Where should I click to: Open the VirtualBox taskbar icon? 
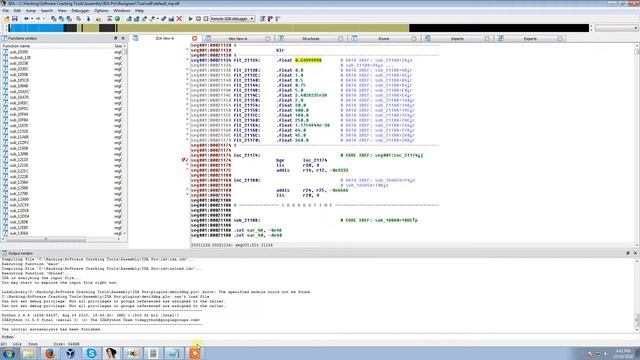[x=70, y=353]
